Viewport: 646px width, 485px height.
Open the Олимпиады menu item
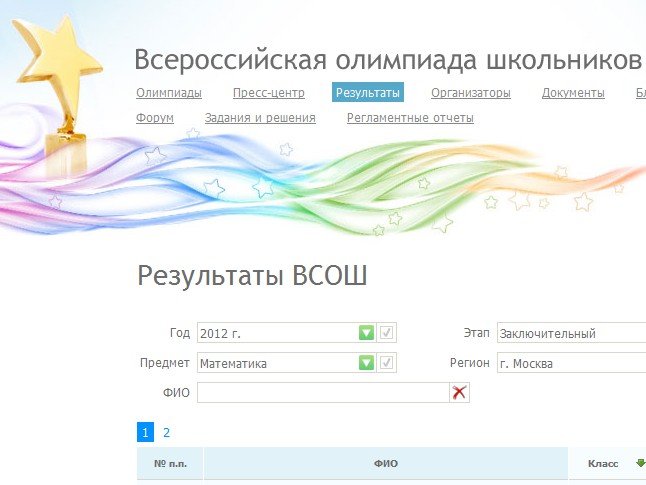click(x=169, y=93)
